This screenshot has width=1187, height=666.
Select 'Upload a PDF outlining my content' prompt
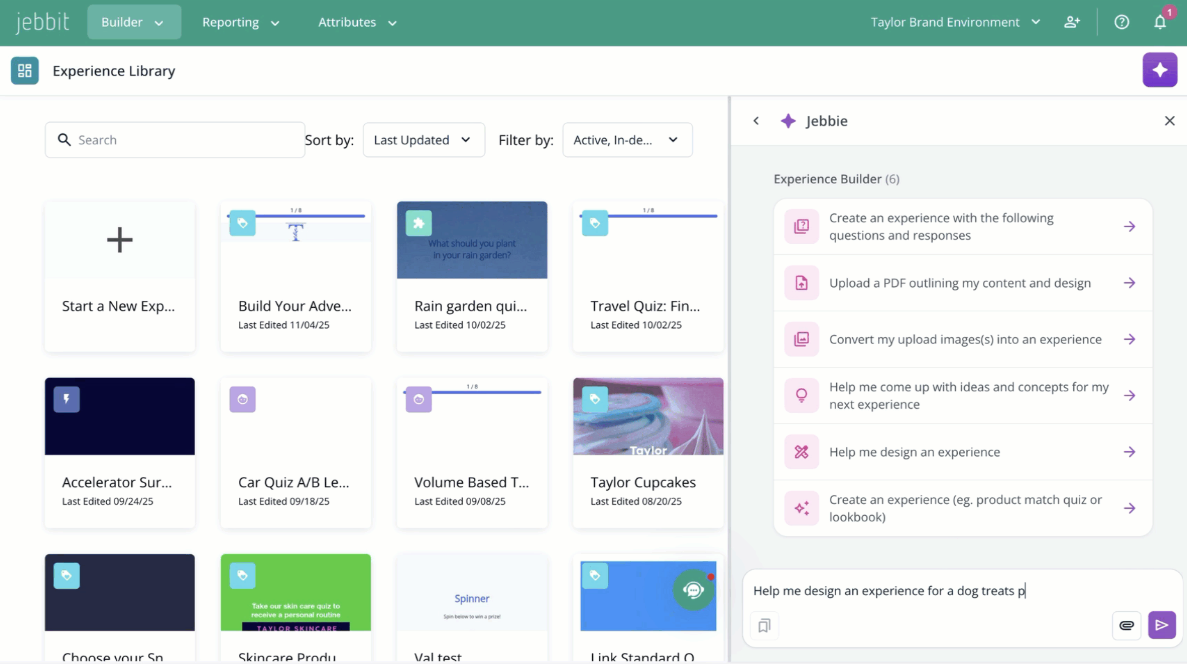coord(963,283)
